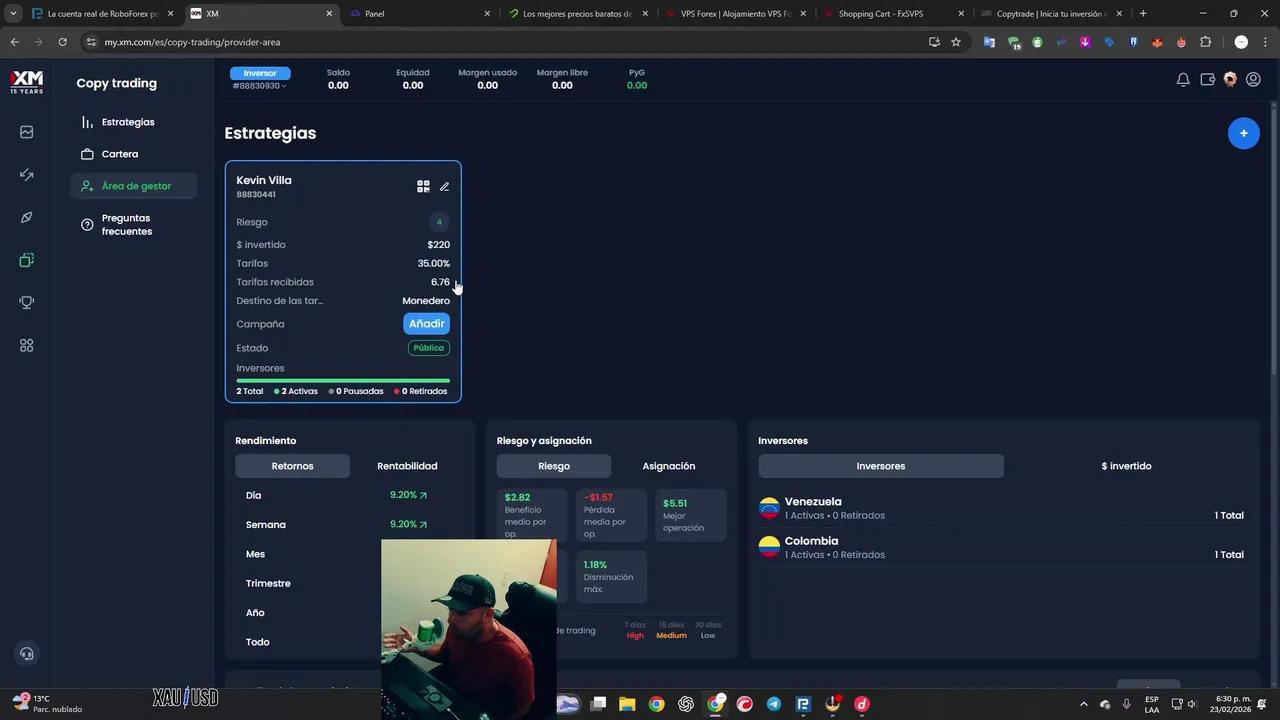Expand Windows system tray hidden icons
This screenshot has width=1280, height=720.
1084,704
